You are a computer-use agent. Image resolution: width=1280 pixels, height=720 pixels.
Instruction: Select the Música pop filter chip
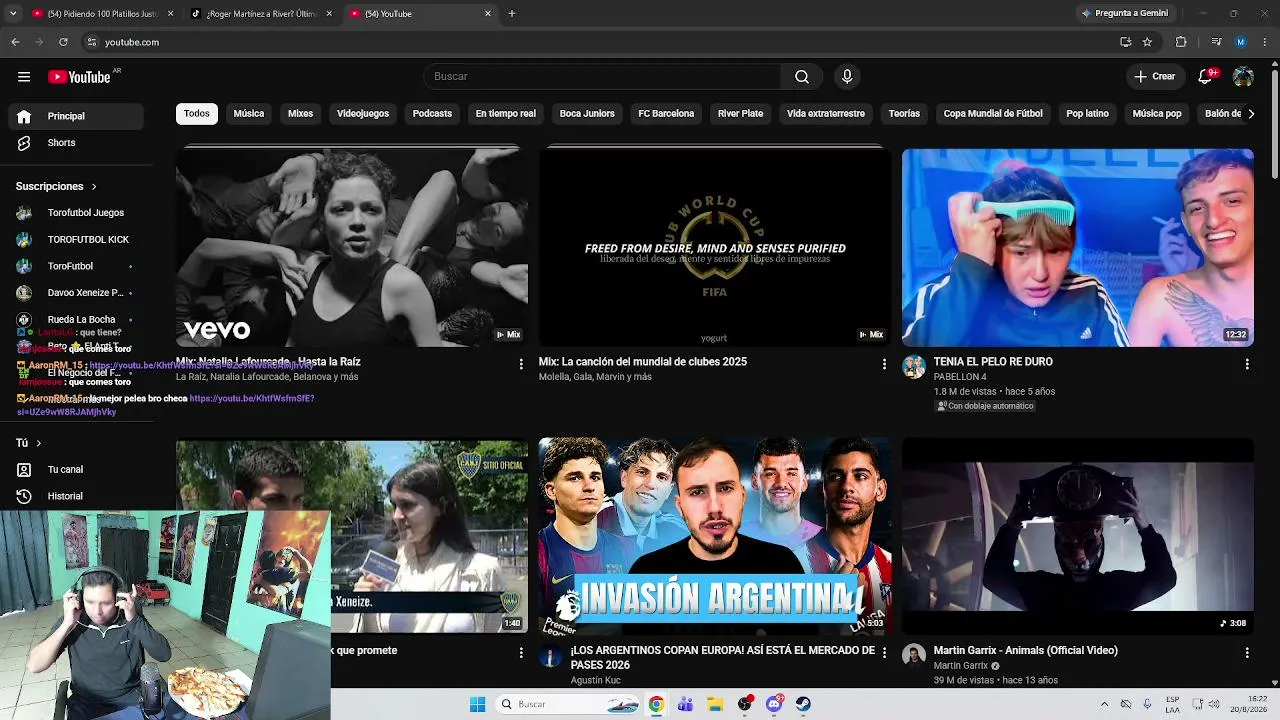pyautogui.click(x=1157, y=114)
